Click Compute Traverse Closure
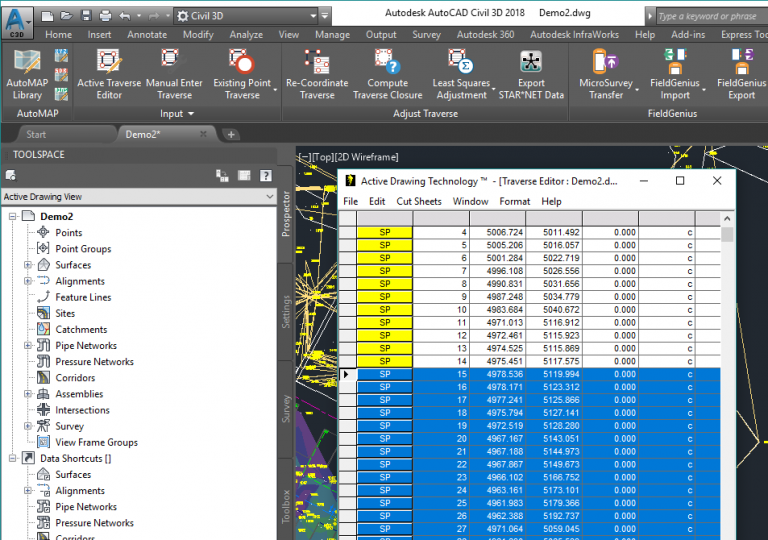Viewport: 768px width, 540px height. point(387,75)
